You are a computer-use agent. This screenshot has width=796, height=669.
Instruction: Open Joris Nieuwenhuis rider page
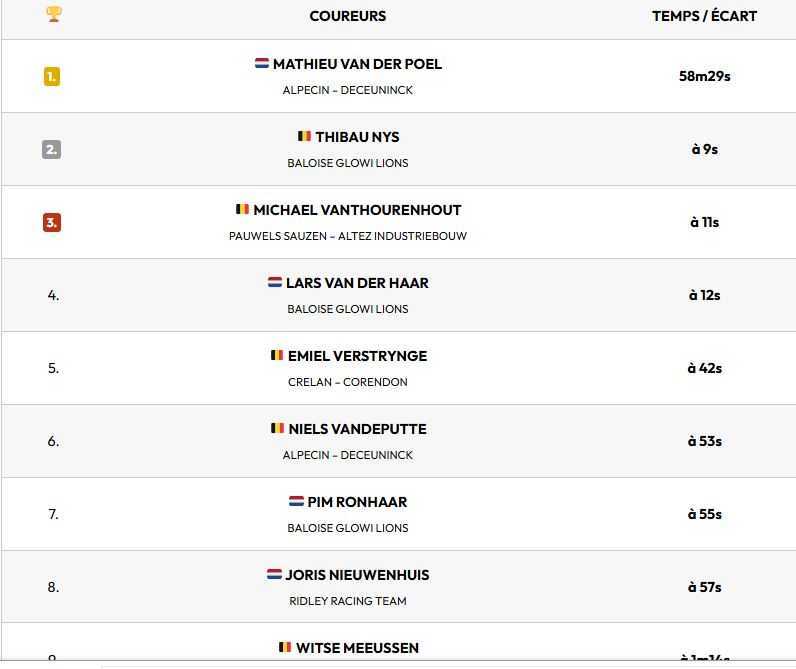[357, 575]
